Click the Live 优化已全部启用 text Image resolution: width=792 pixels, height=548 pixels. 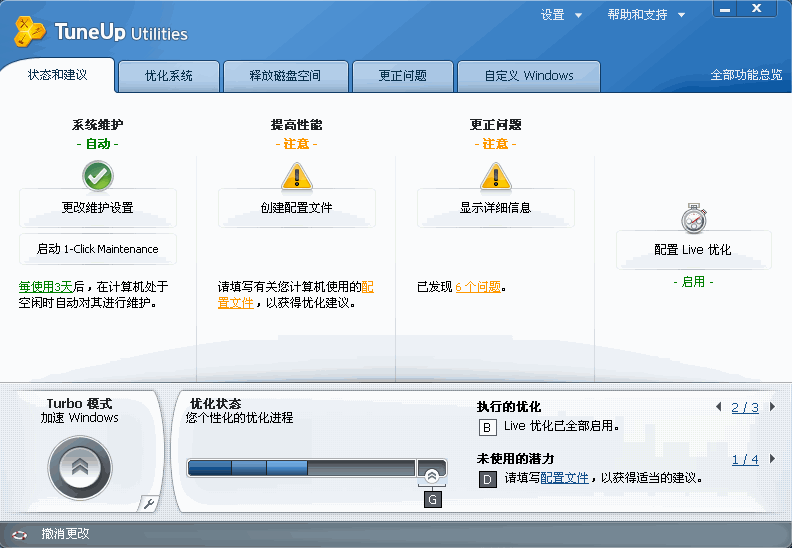tap(562, 426)
